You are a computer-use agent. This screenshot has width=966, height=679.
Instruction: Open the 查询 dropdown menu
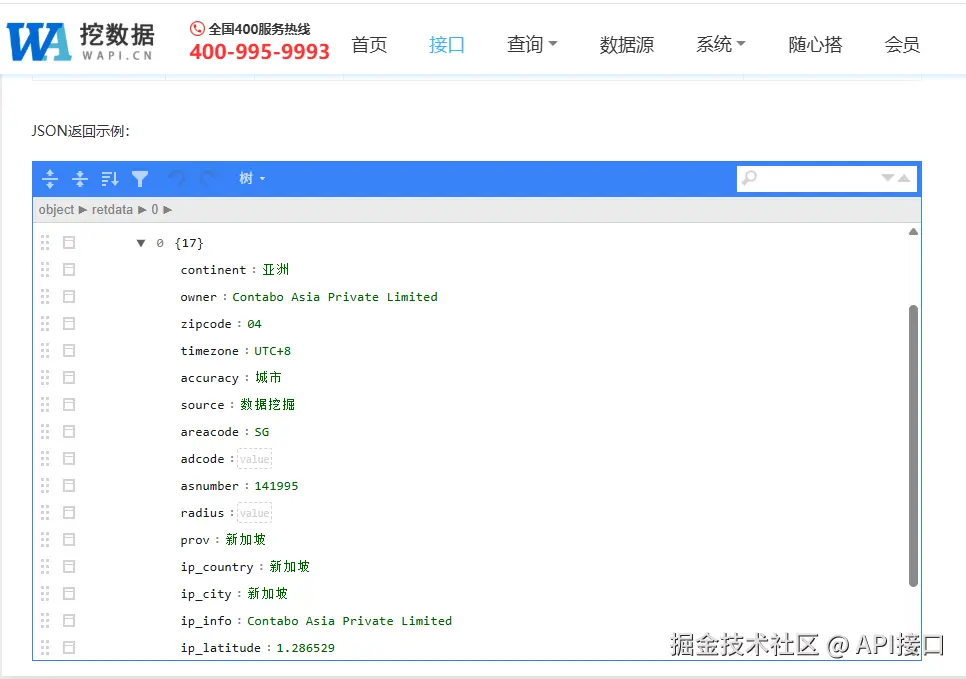532,44
